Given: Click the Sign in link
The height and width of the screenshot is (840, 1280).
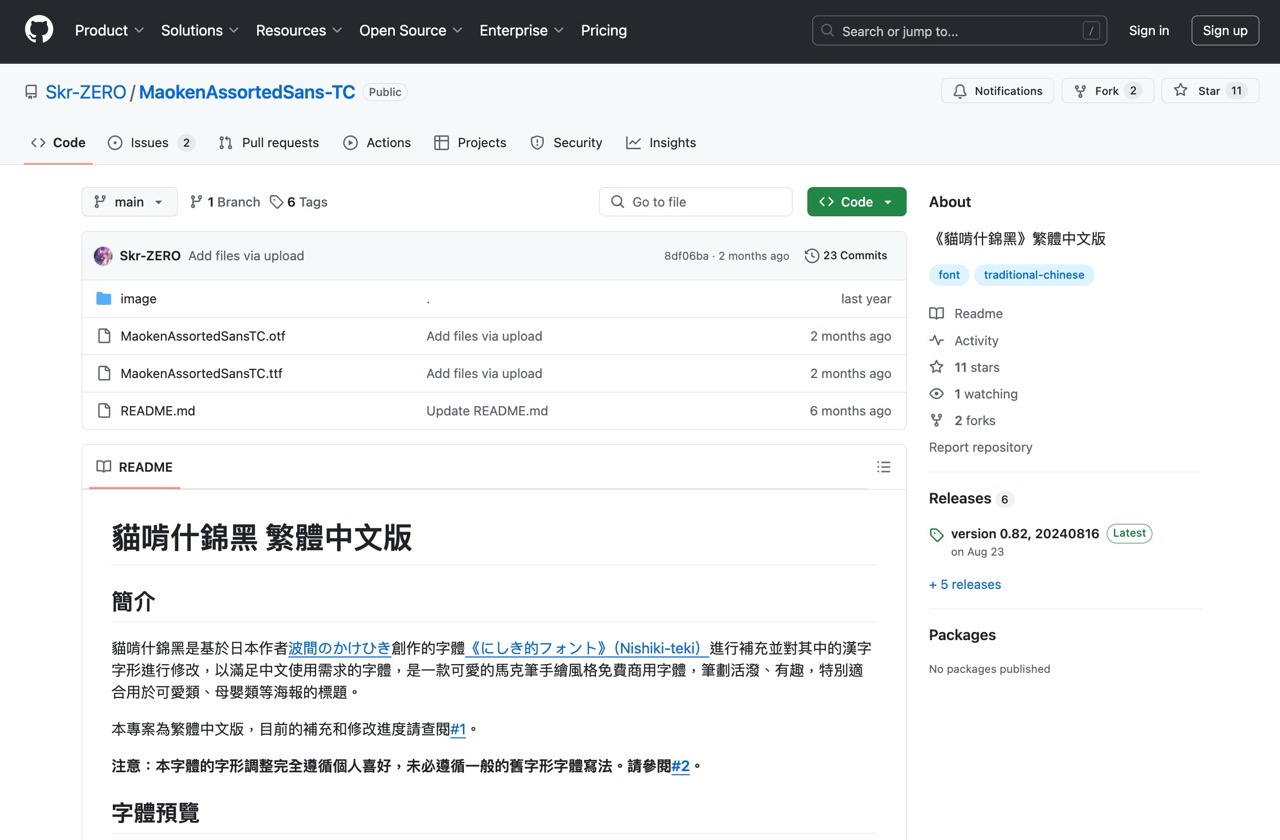Looking at the screenshot, I should pos(1149,31).
